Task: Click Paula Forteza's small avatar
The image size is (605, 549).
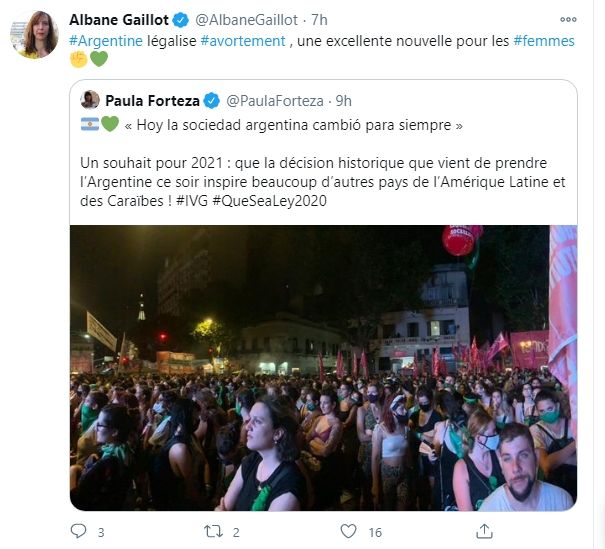Action: pos(90,100)
